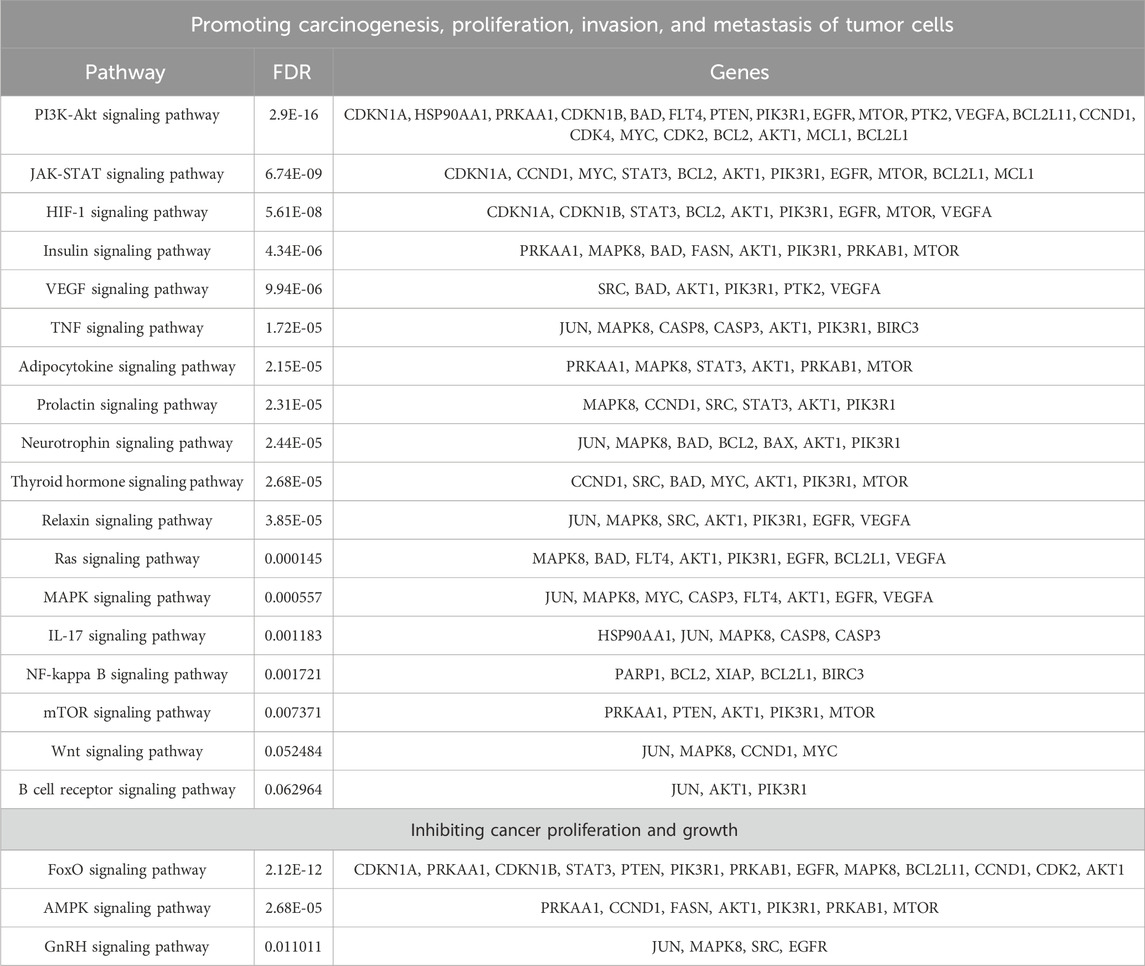The height and width of the screenshot is (966, 1145).
Task: Select "Adipocytokine signaling pathway" cell
Action: 127,367
